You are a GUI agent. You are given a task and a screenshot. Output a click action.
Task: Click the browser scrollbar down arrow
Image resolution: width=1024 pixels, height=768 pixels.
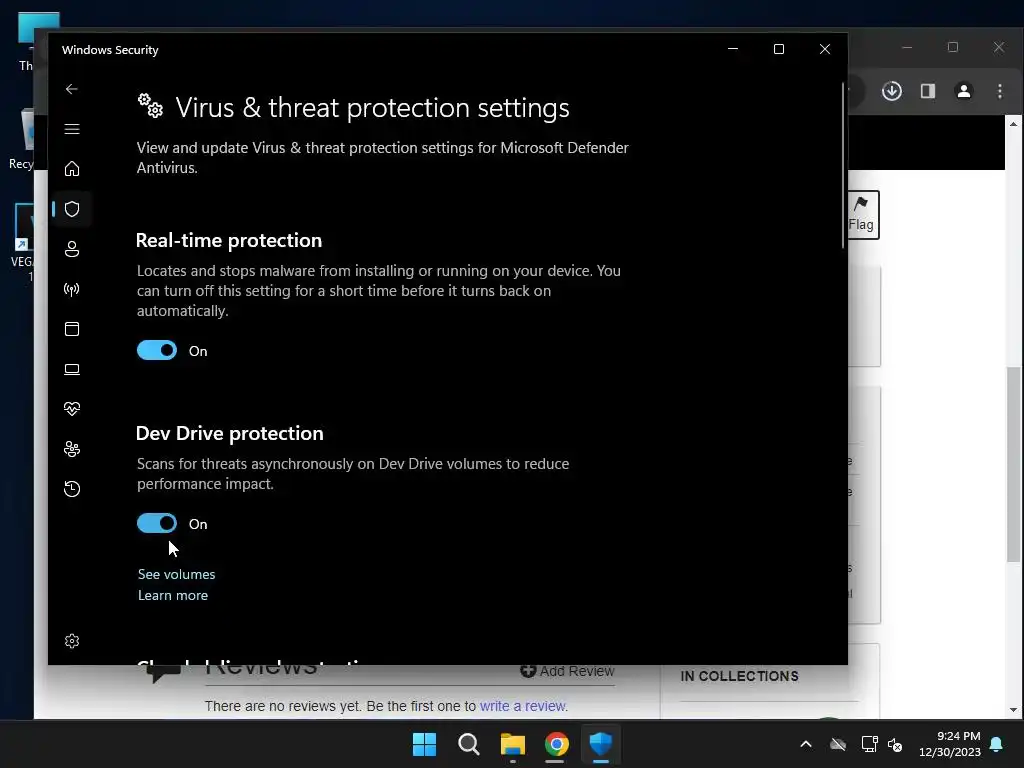1014,710
